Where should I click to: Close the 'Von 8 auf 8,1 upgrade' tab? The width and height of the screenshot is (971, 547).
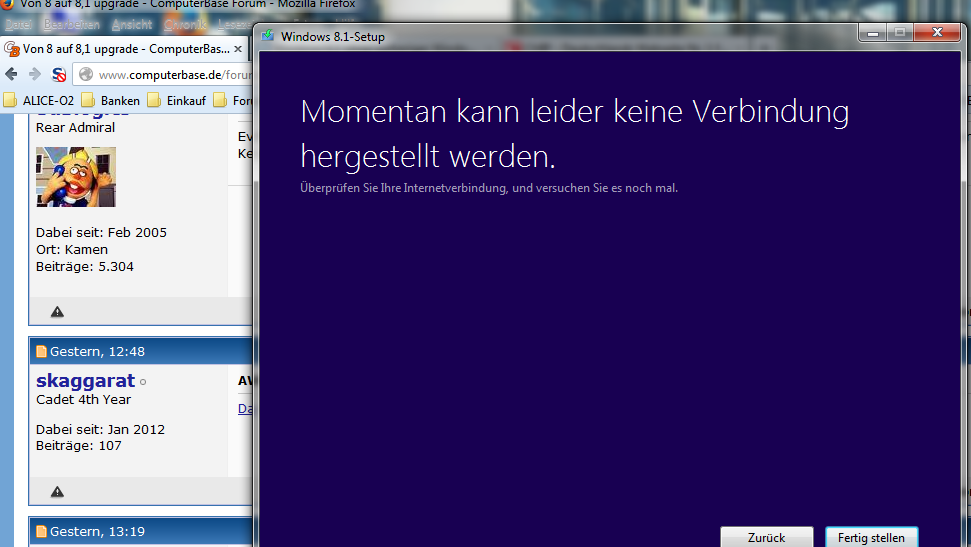click(238, 48)
